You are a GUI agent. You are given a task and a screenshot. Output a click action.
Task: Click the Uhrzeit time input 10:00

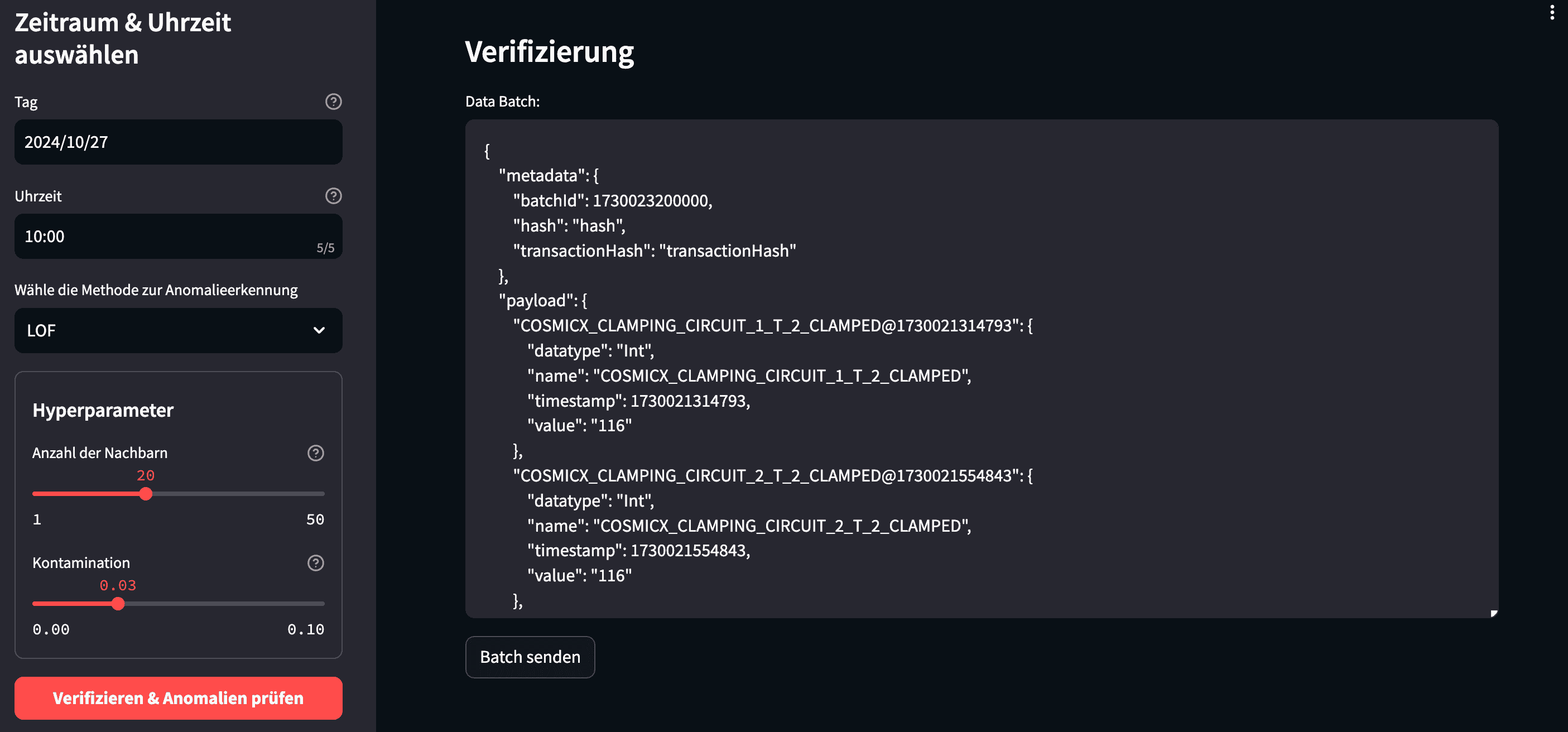(x=179, y=236)
